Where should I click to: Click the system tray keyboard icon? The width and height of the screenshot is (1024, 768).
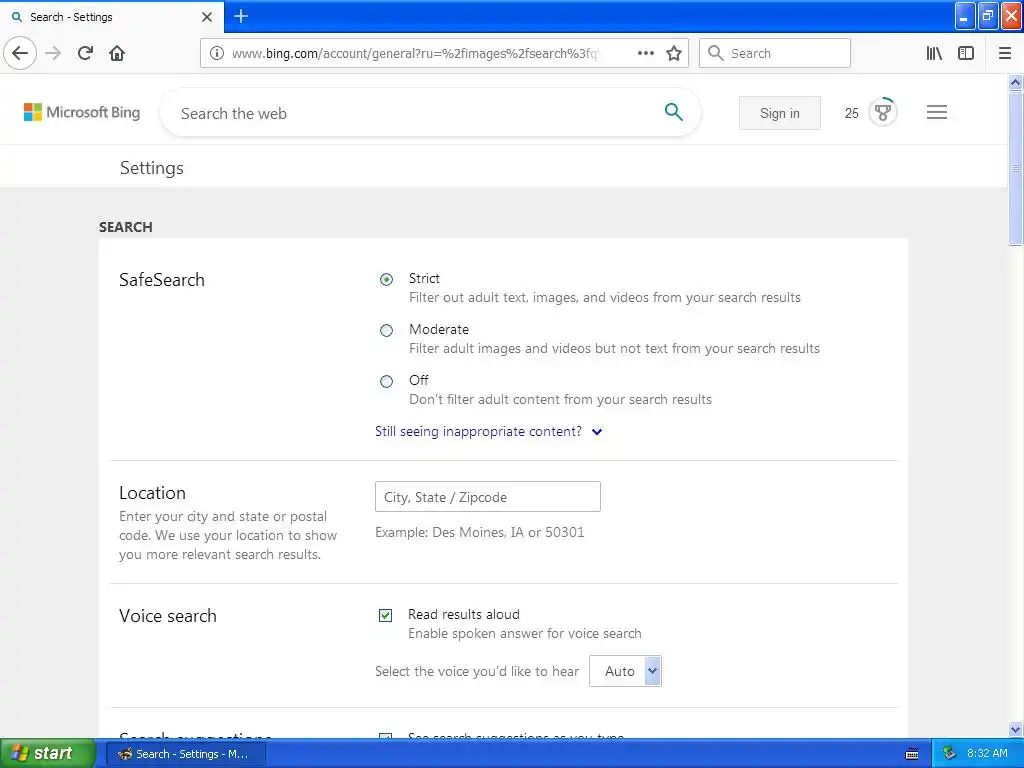coord(912,754)
